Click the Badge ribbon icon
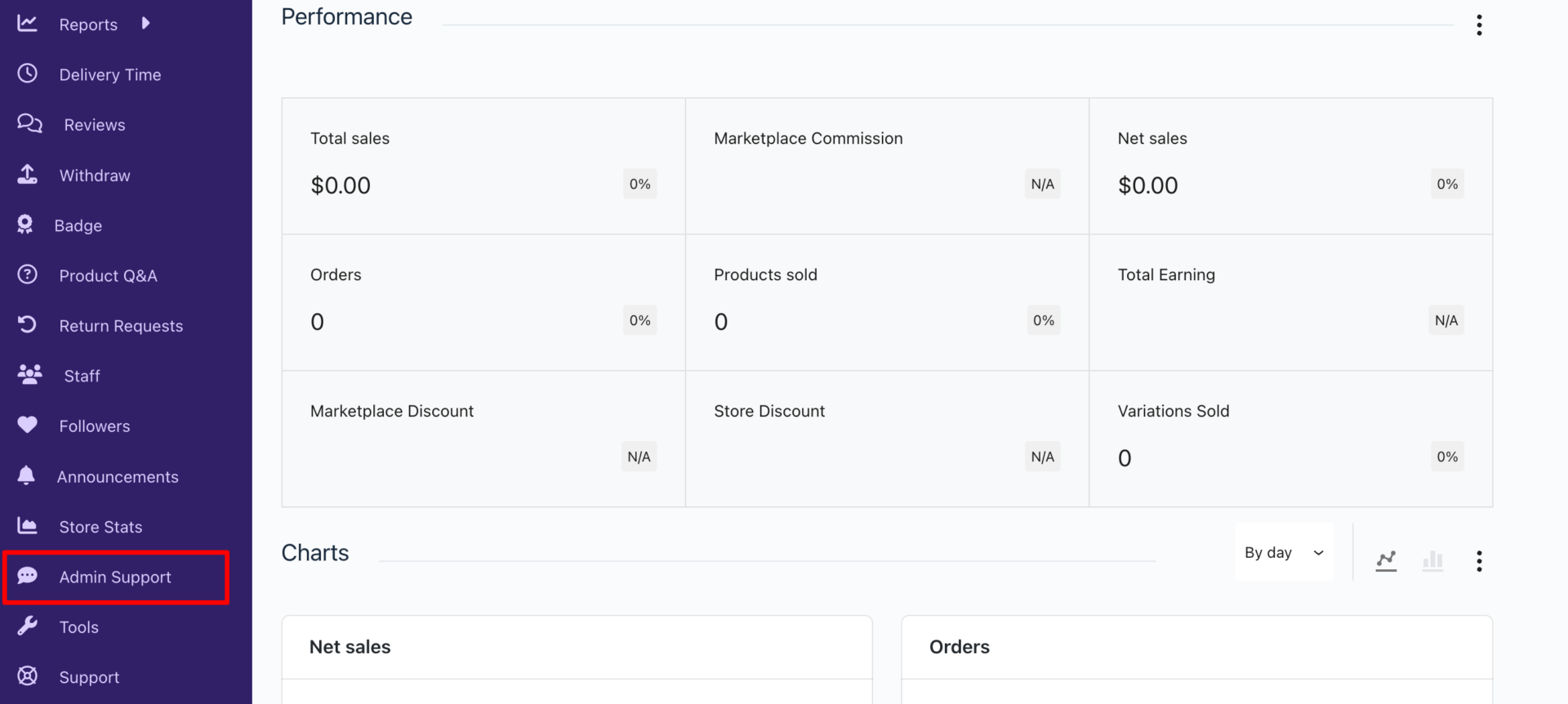This screenshot has width=1568, height=704. pos(25,225)
